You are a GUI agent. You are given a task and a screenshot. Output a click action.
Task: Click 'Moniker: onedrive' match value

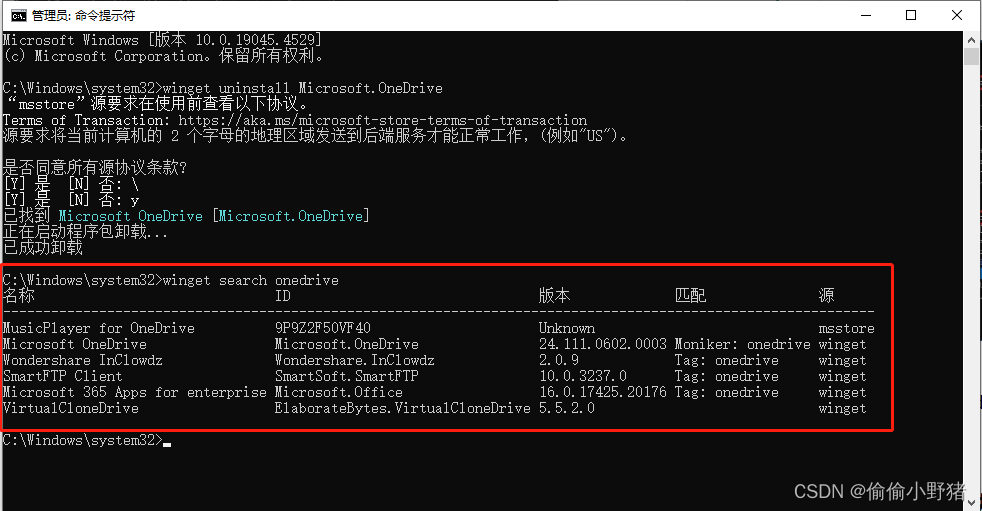(742, 344)
